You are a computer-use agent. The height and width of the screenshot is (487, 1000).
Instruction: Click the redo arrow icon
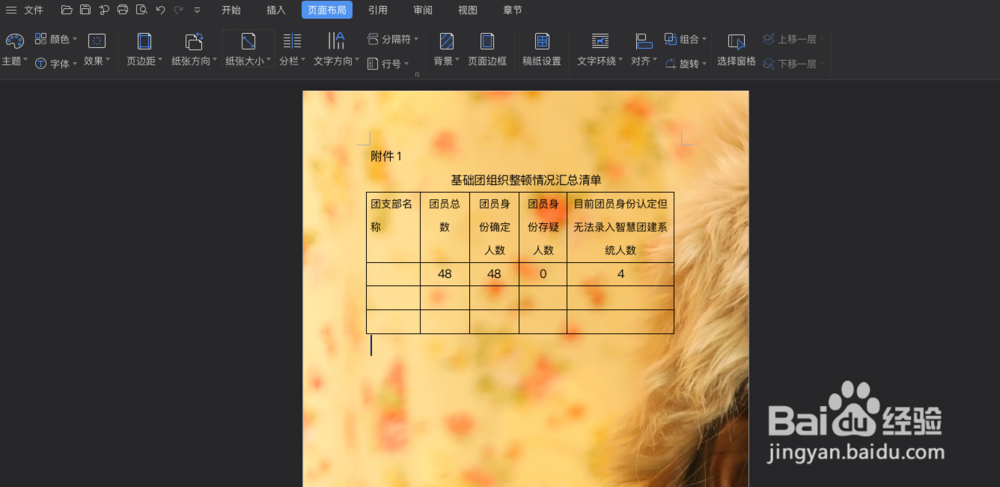click(179, 10)
